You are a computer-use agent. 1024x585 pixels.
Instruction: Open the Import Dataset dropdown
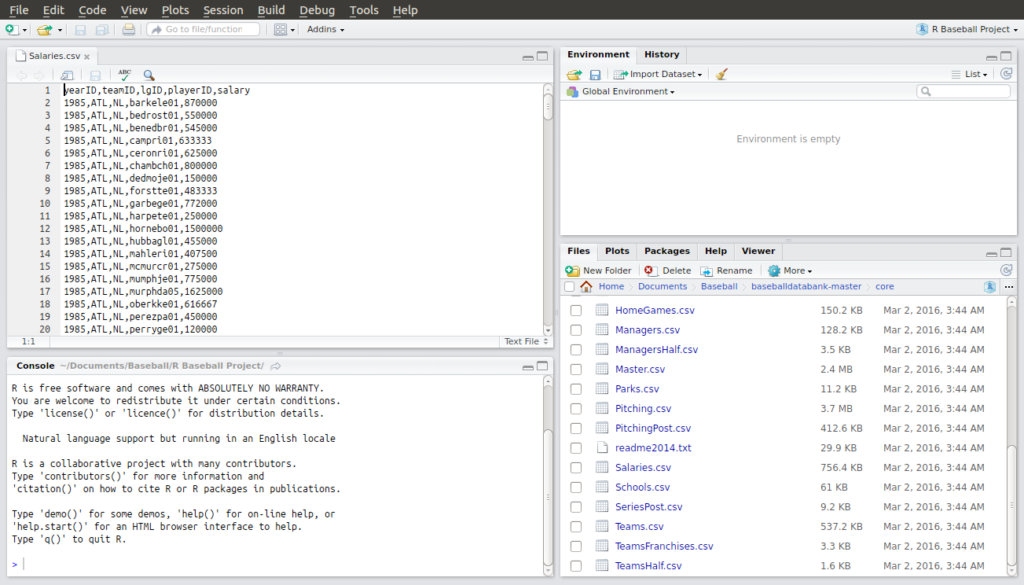[658, 74]
